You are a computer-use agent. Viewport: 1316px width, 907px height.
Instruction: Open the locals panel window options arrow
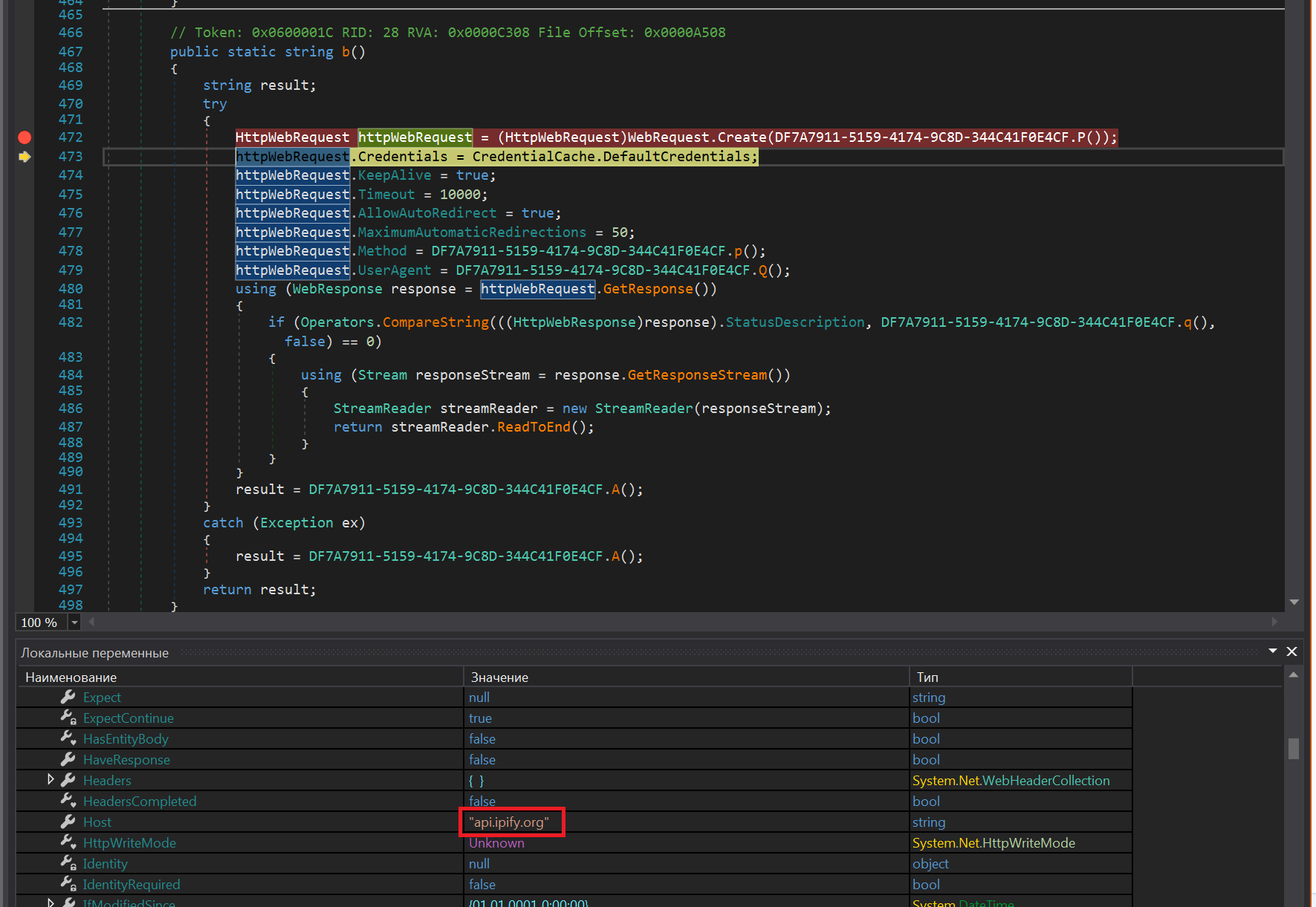[1273, 651]
